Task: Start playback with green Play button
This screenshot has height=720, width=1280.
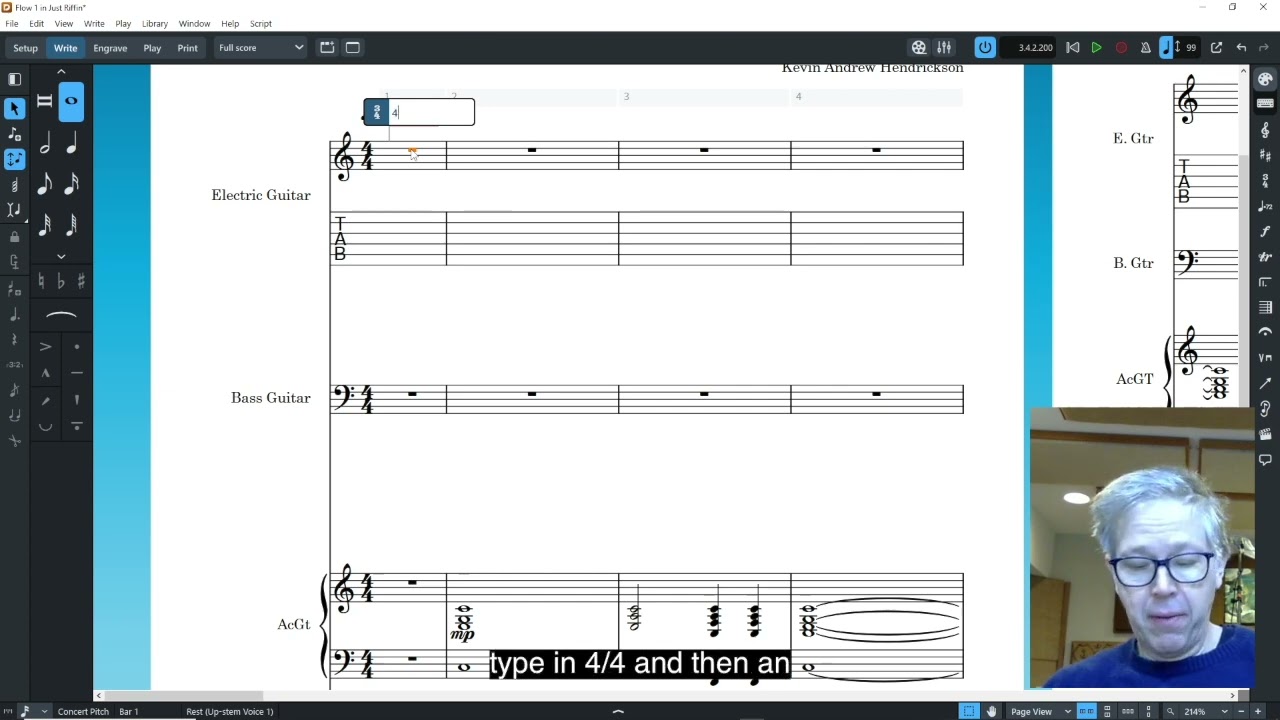Action: tap(1097, 47)
